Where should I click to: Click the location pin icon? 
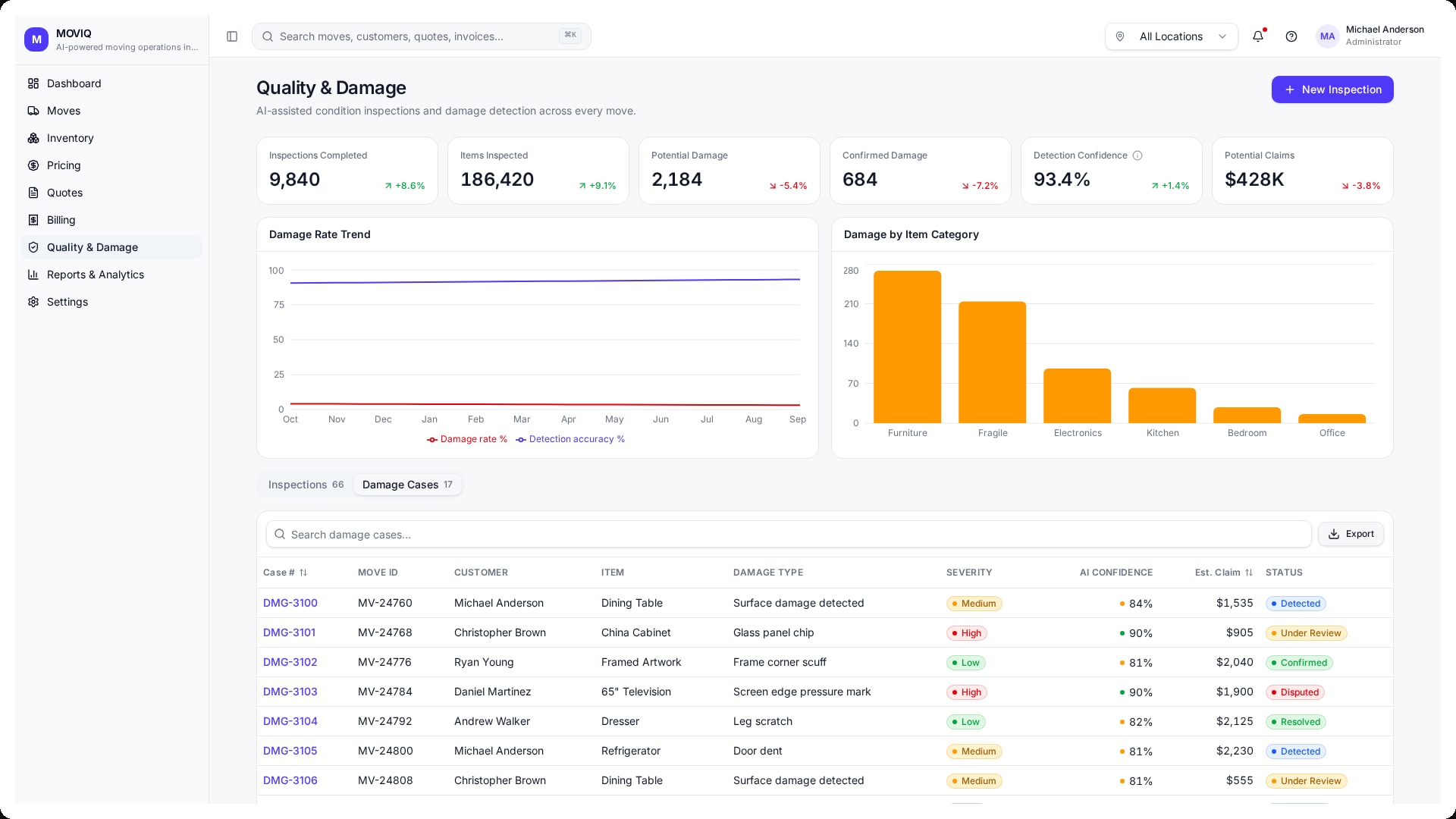pyautogui.click(x=1120, y=36)
